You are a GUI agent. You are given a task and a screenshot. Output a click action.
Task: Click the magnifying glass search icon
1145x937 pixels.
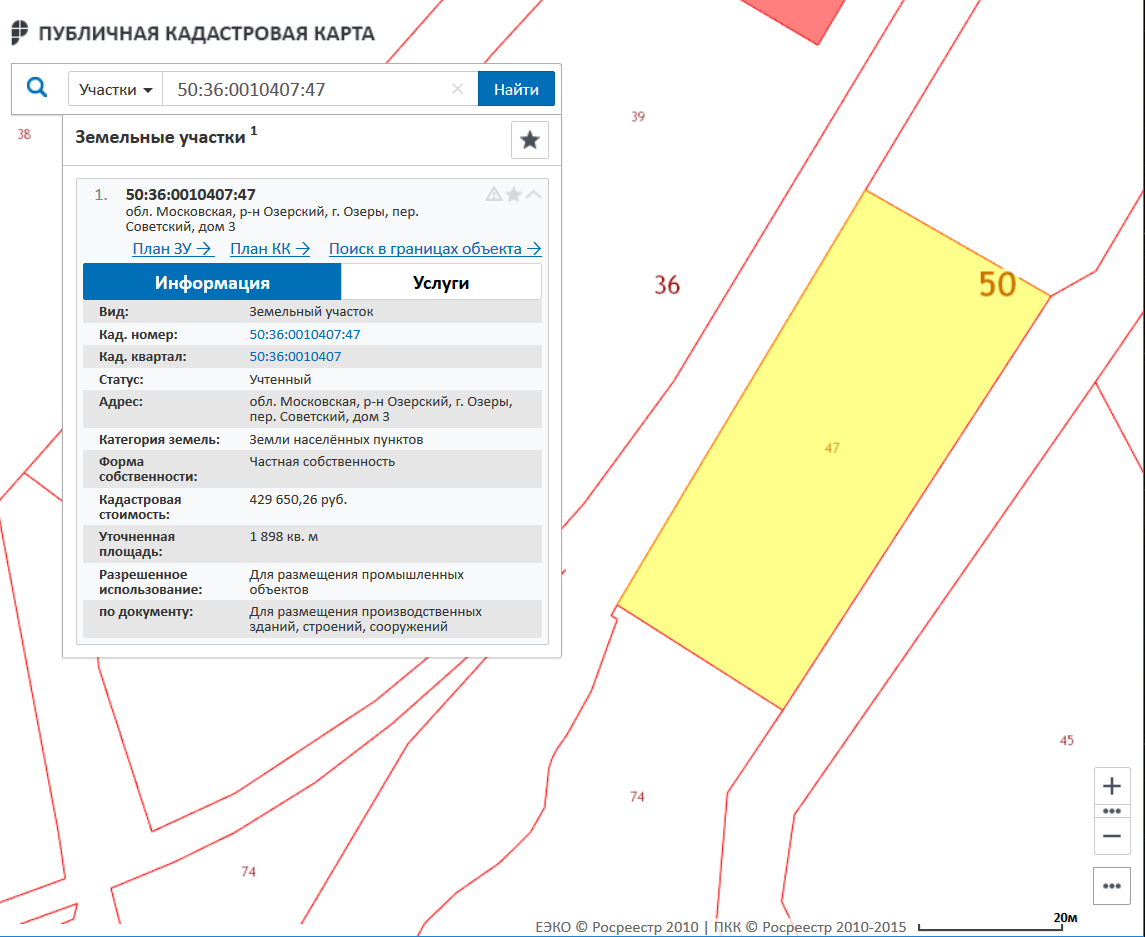(37, 88)
